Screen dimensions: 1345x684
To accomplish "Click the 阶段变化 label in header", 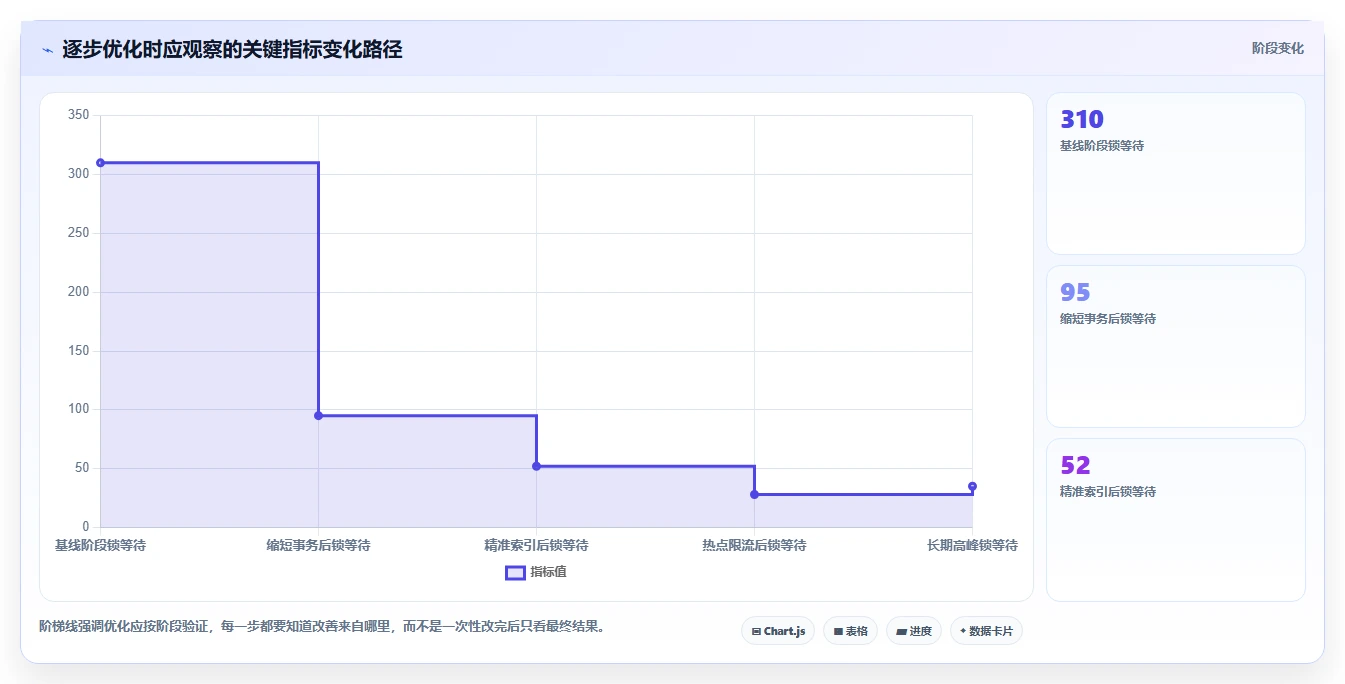I will 1277,48.
